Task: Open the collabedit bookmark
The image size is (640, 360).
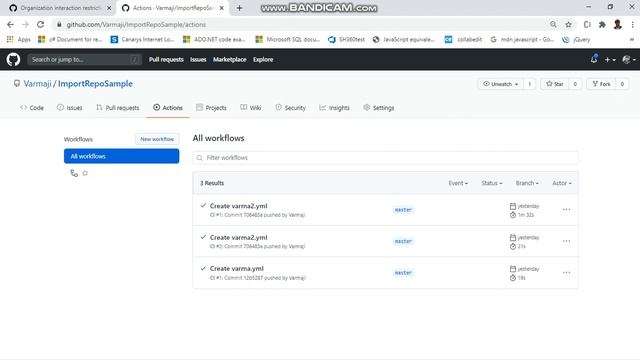Action: 463,40
